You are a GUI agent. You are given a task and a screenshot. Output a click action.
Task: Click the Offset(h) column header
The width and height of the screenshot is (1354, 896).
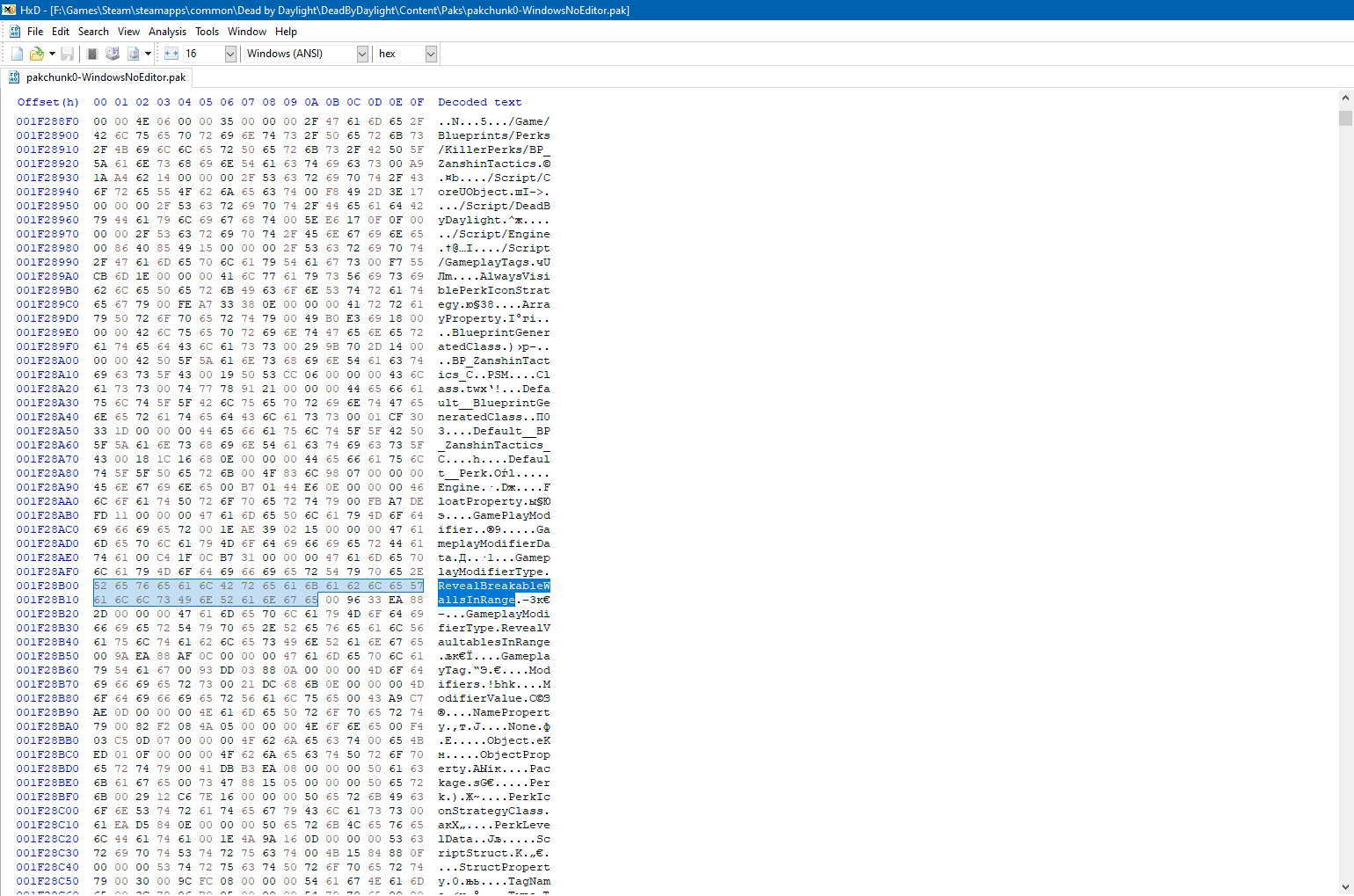click(x=47, y=102)
